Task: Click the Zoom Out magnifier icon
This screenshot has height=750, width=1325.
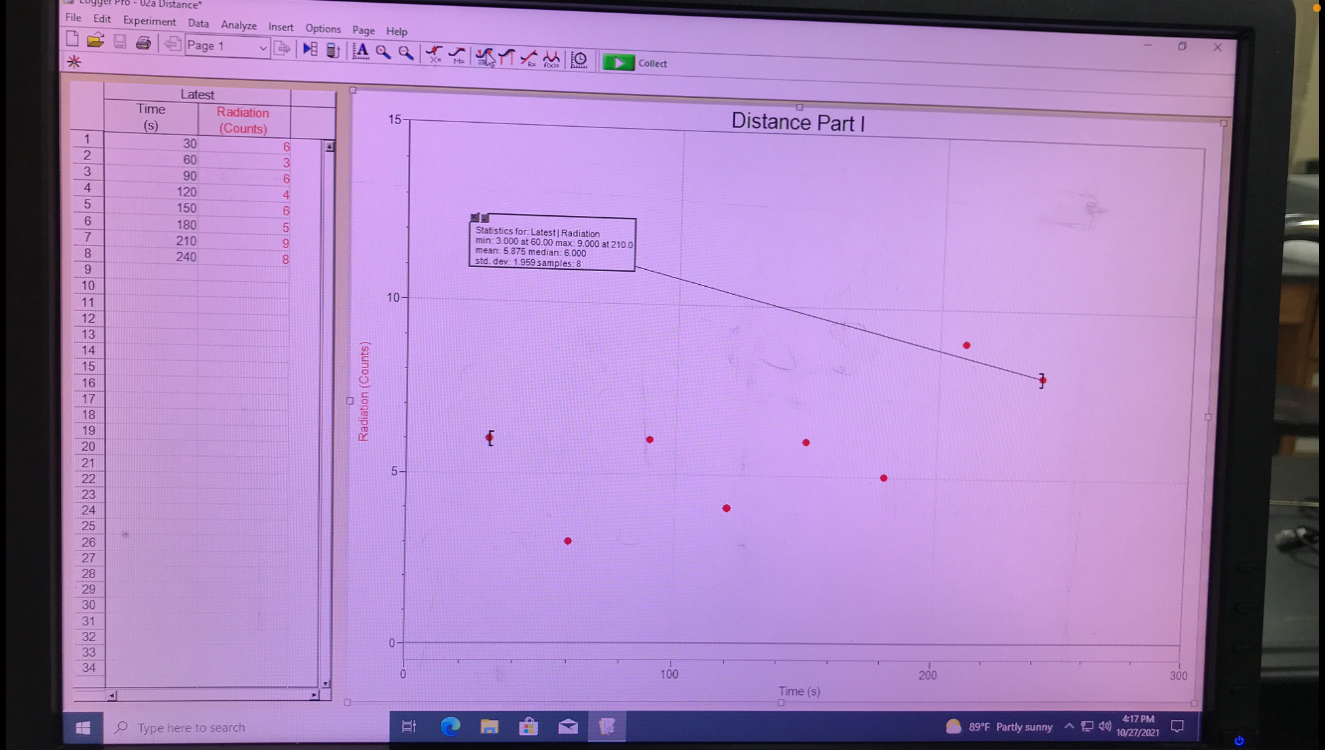Action: (x=406, y=53)
